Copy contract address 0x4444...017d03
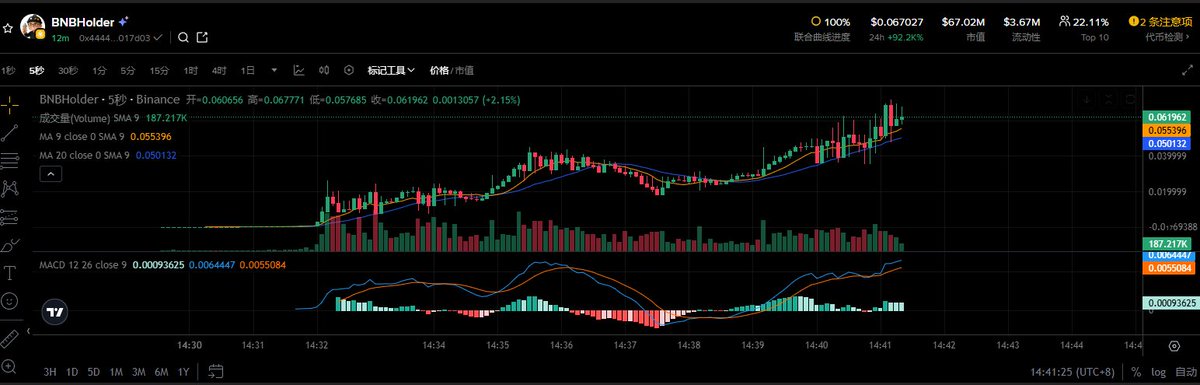 [x=115, y=38]
